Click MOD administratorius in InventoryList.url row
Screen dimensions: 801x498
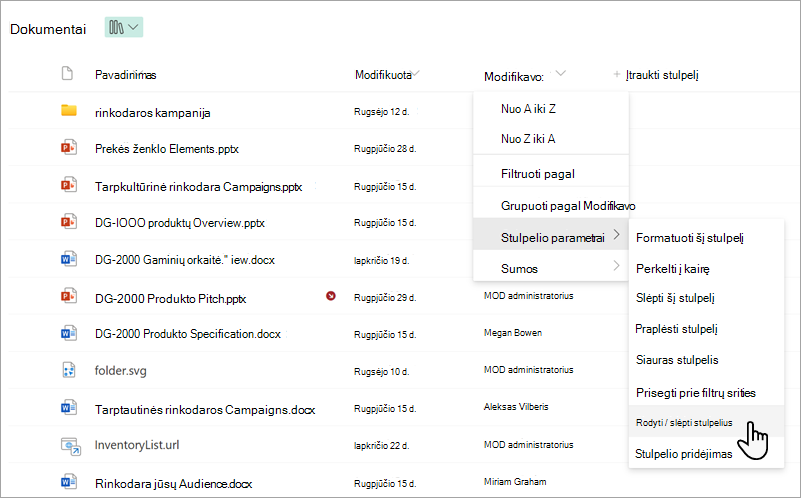click(529, 444)
